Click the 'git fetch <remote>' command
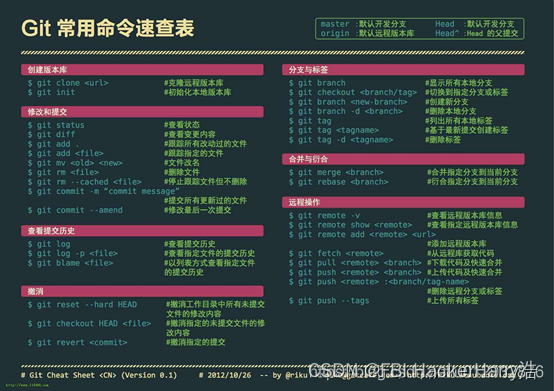554x391 pixels. pos(336,253)
